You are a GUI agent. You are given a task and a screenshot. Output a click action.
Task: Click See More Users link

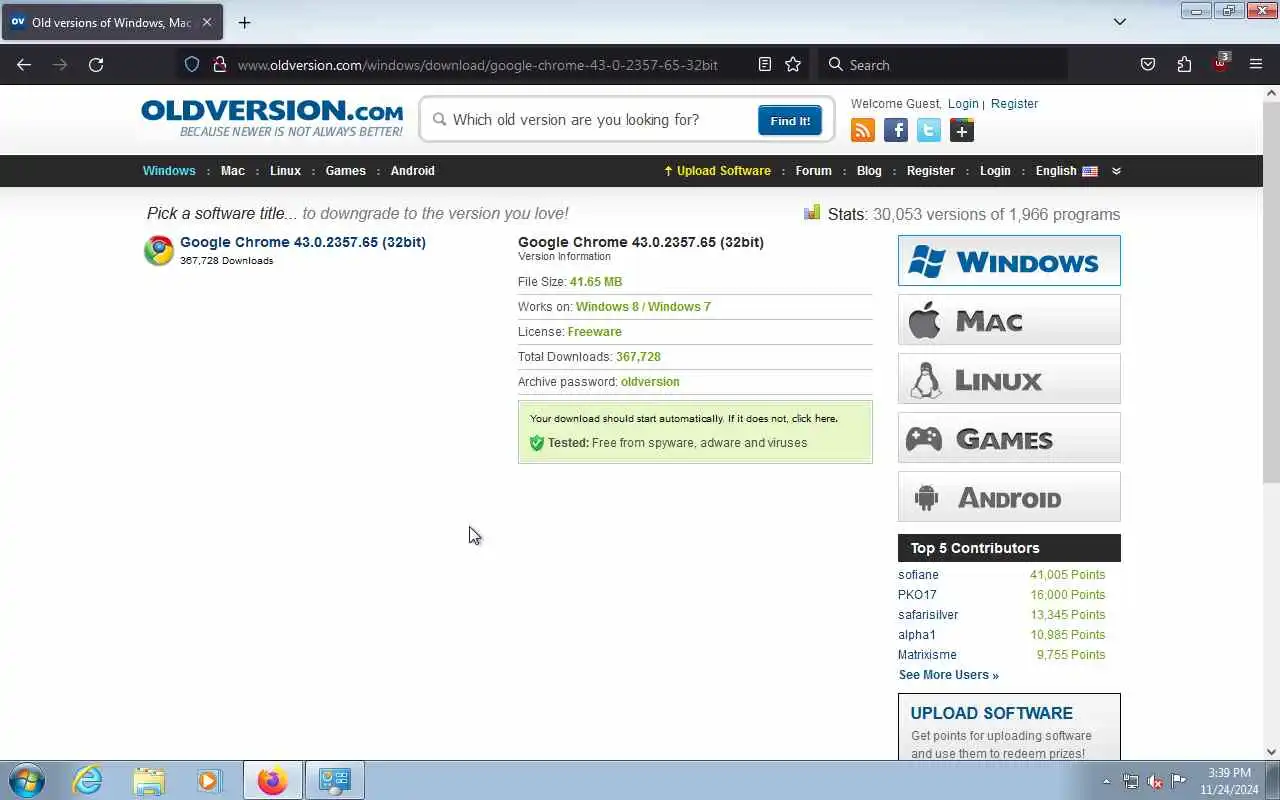pos(948,675)
